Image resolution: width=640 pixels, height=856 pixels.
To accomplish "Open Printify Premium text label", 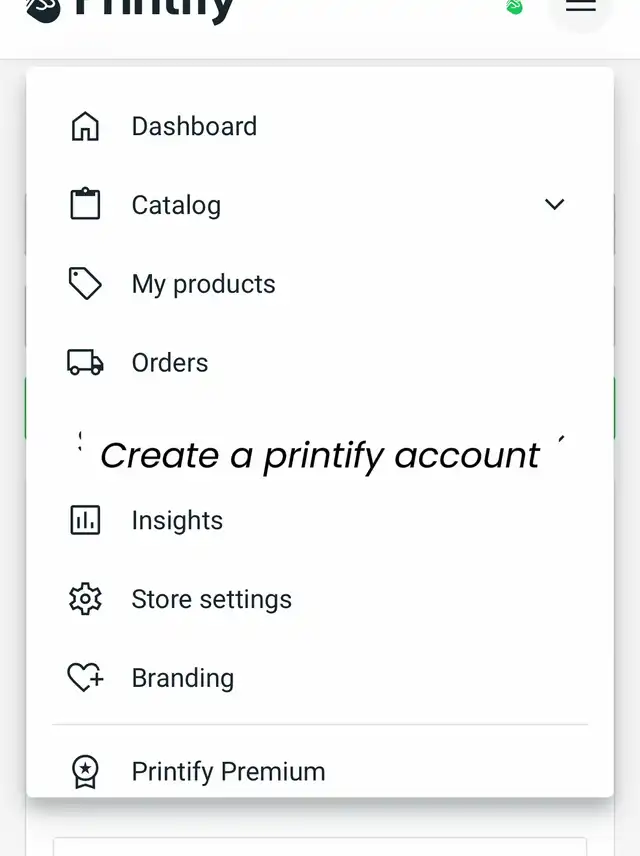I will point(228,771).
